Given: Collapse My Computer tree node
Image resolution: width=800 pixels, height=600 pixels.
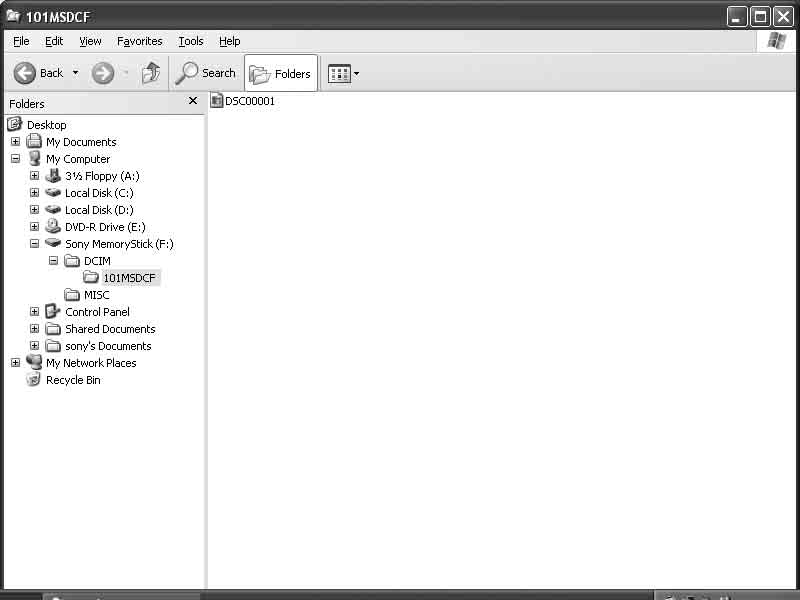Looking at the screenshot, I should [15, 159].
